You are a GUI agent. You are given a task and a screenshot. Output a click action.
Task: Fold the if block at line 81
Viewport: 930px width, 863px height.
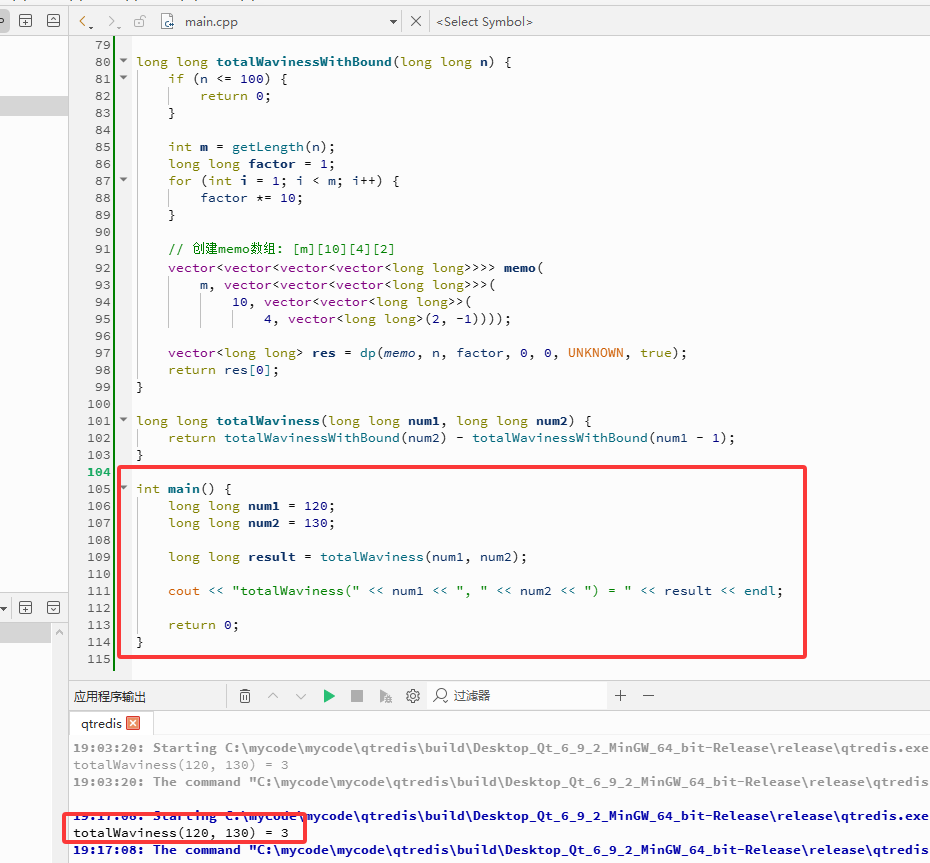(123, 77)
